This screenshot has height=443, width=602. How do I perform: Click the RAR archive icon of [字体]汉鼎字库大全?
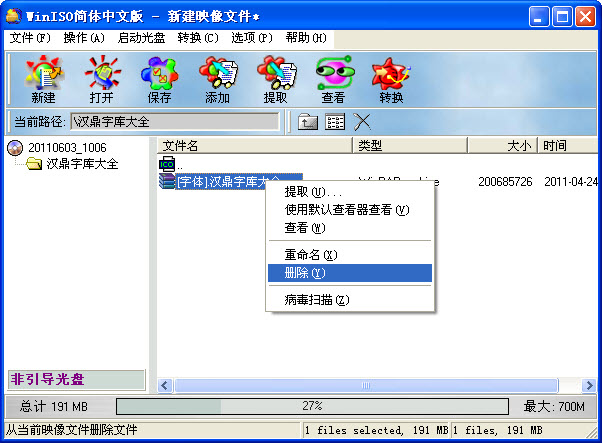(x=167, y=181)
